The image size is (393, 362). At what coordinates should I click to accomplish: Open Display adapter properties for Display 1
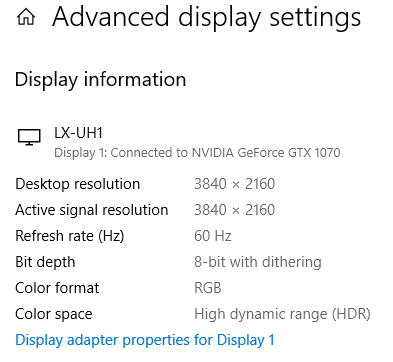point(145,340)
